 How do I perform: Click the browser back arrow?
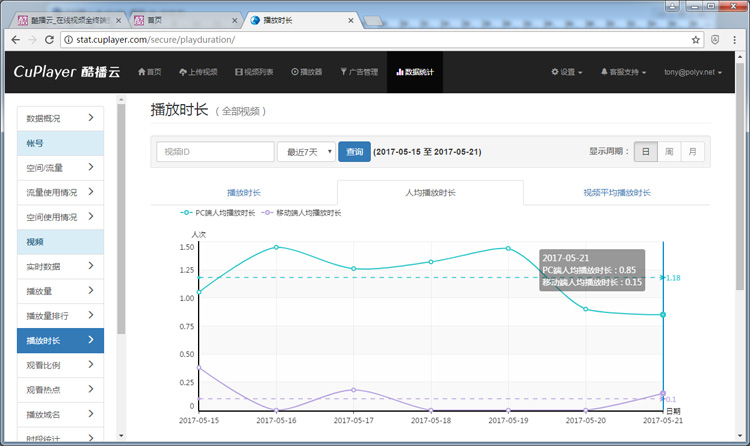(x=13, y=40)
